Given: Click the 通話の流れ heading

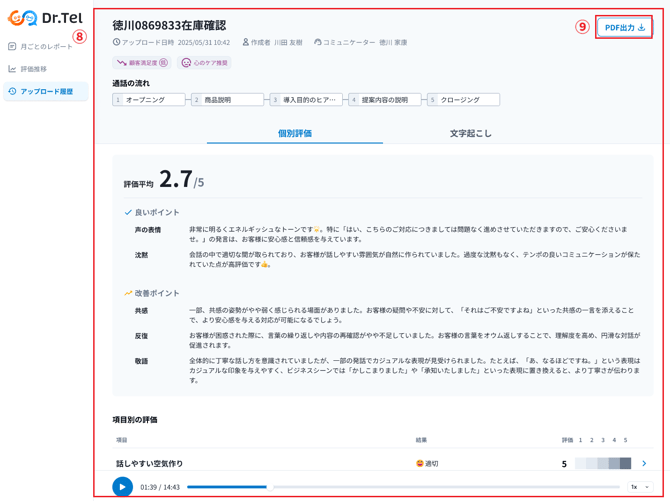Looking at the screenshot, I should tap(131, 83).
